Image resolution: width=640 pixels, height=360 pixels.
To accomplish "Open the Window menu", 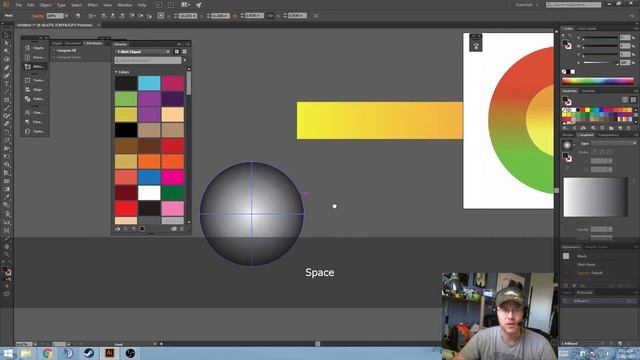I will [124, 5].
